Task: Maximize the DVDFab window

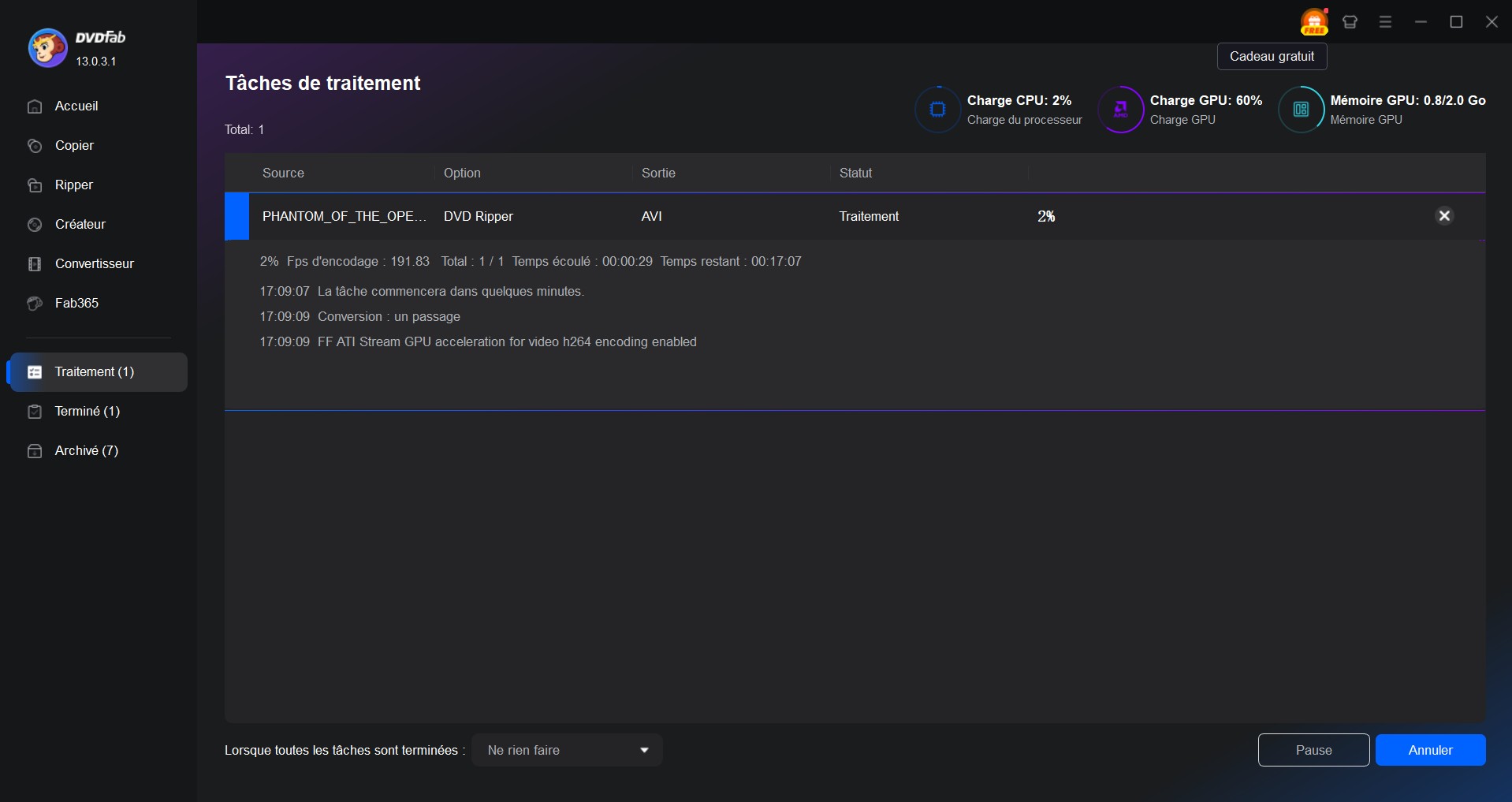Action: click(x=1456, y=22)
